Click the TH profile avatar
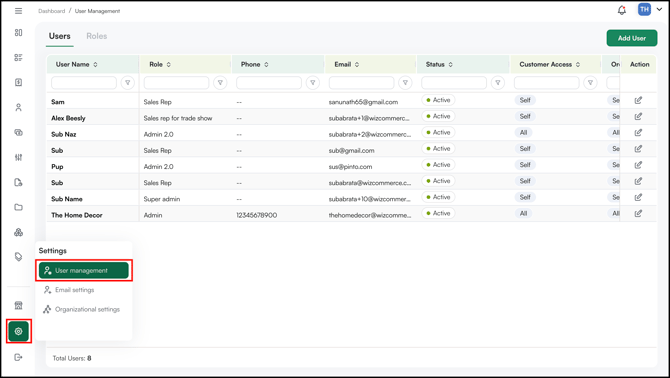This screenshot has height=378, width=670. pyautogui.click(x=644, y=9)
